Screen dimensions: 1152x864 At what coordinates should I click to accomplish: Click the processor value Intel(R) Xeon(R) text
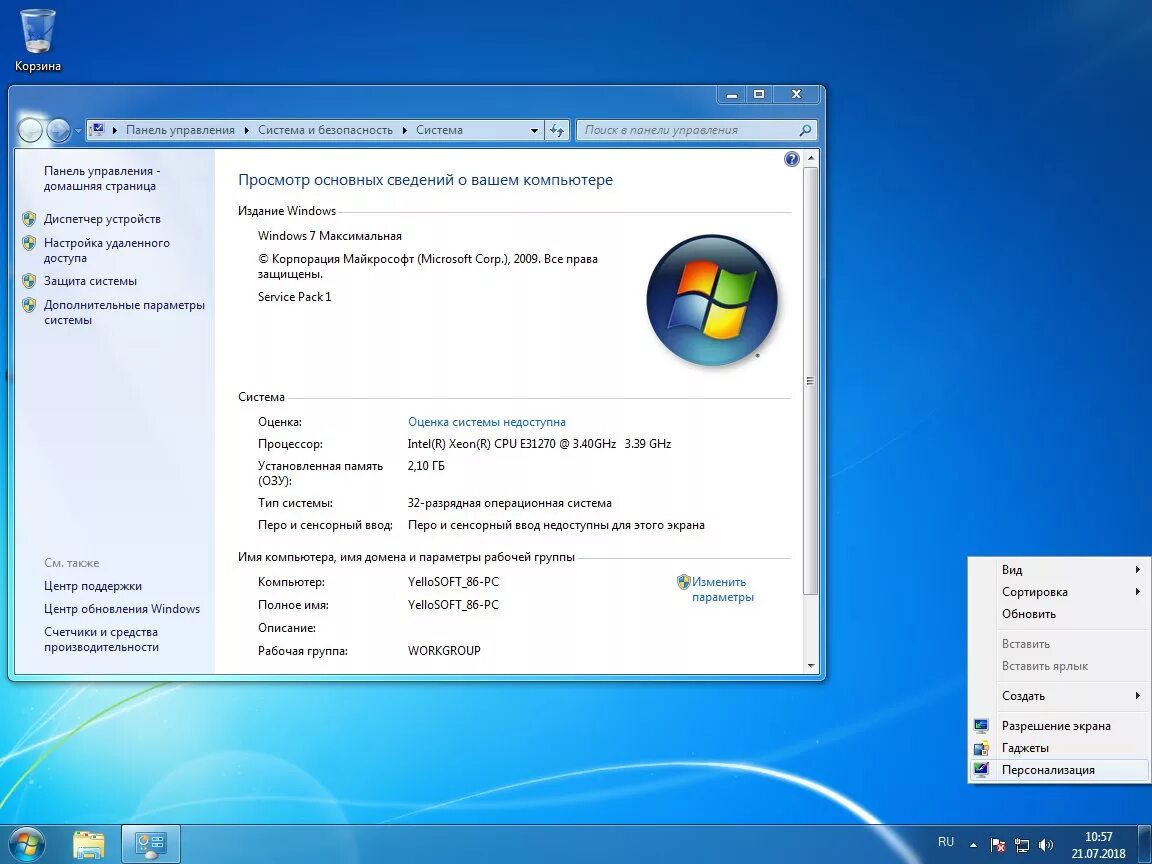(539, 444)
